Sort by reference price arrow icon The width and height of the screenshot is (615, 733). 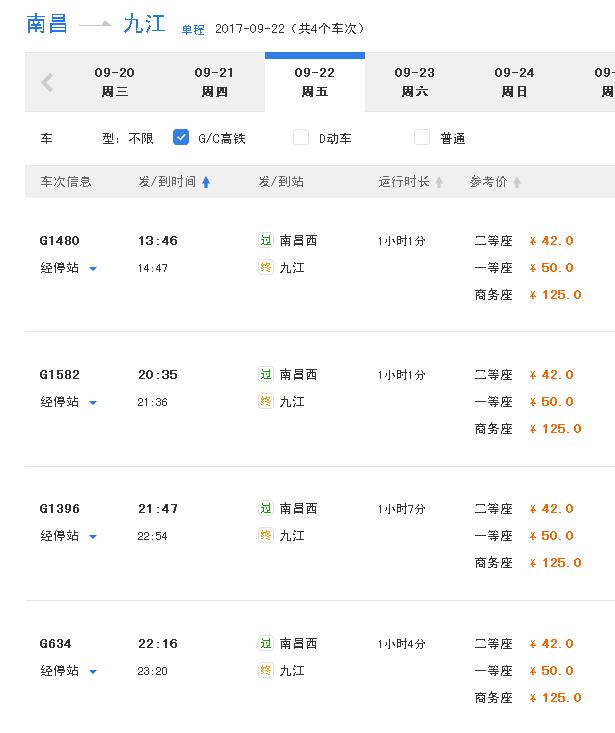coord(516,182)
